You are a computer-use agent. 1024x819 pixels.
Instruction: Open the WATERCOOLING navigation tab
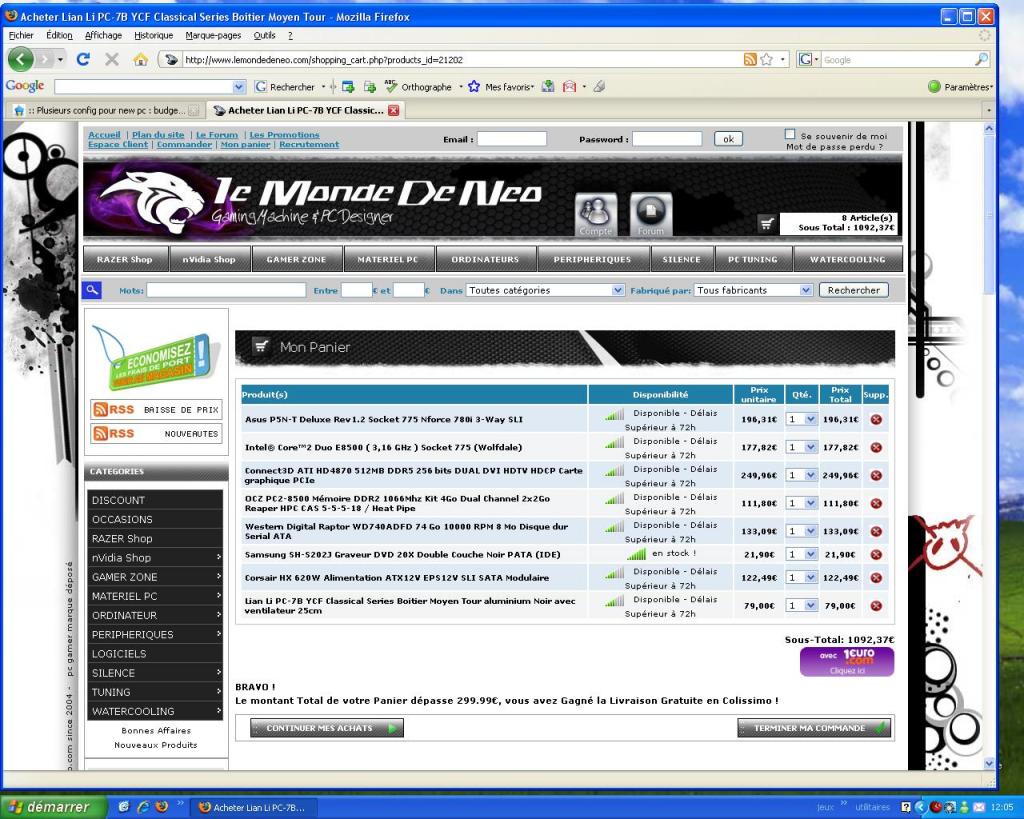click(848, 259)
